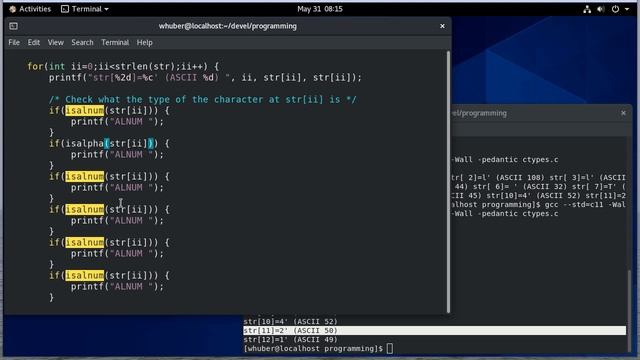Viewport: 640px width, 360px height.
Task: Click the highlighted line str[11]=2' (ASCII 50)
Action: point(434,331)
